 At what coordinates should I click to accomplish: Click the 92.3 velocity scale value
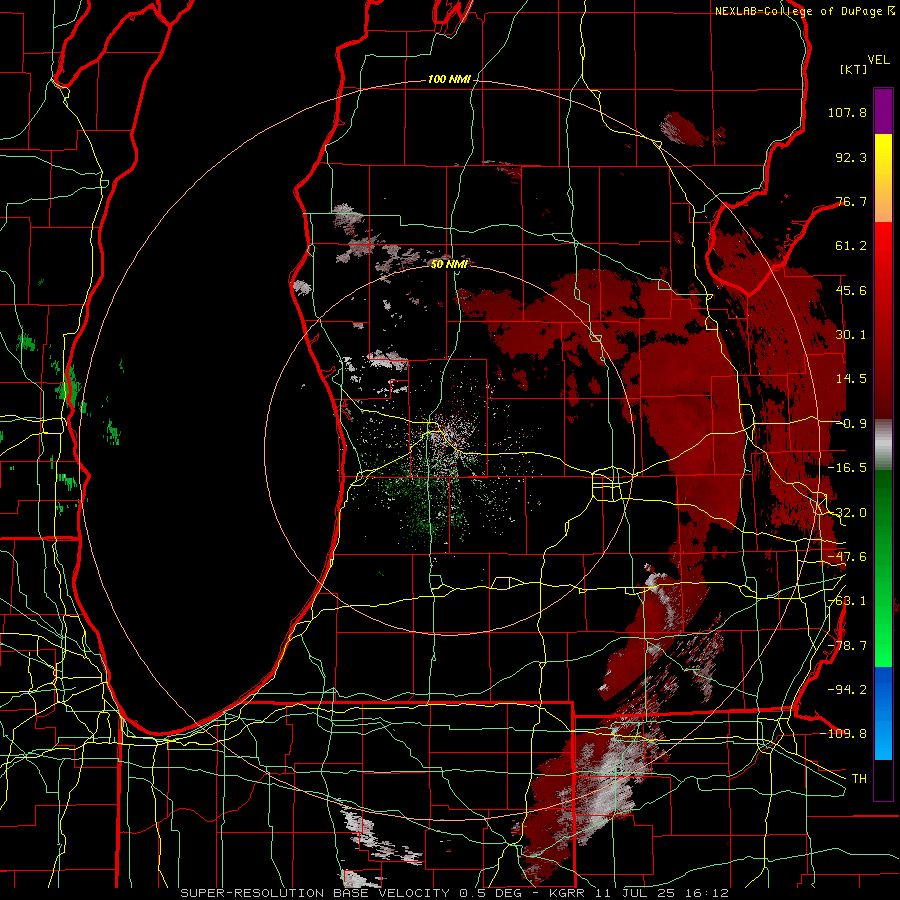[851, 157]
